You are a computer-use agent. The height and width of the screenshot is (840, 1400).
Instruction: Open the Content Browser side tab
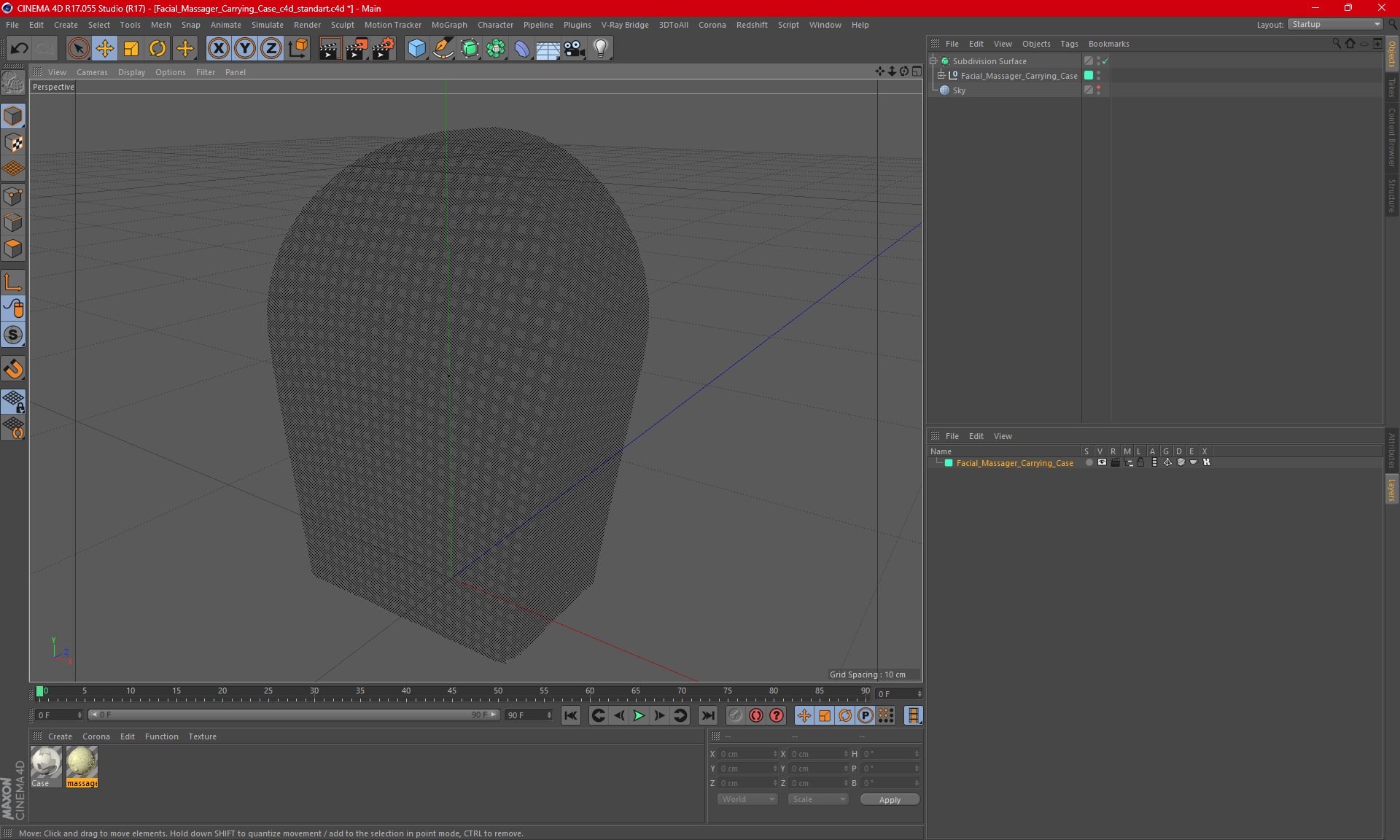pos(1391,136)
